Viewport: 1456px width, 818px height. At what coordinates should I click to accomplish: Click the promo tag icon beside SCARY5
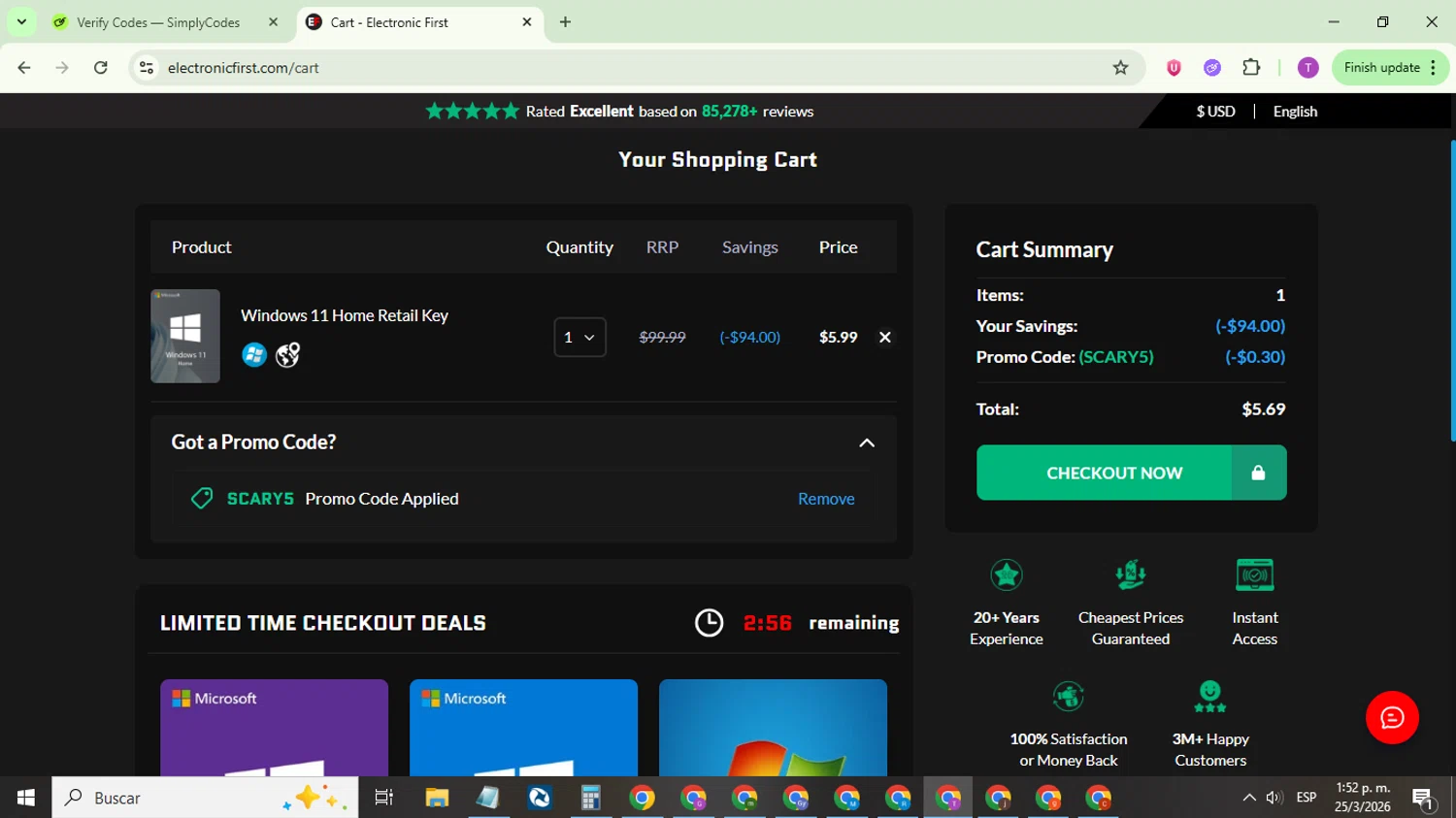click(202, 499)
